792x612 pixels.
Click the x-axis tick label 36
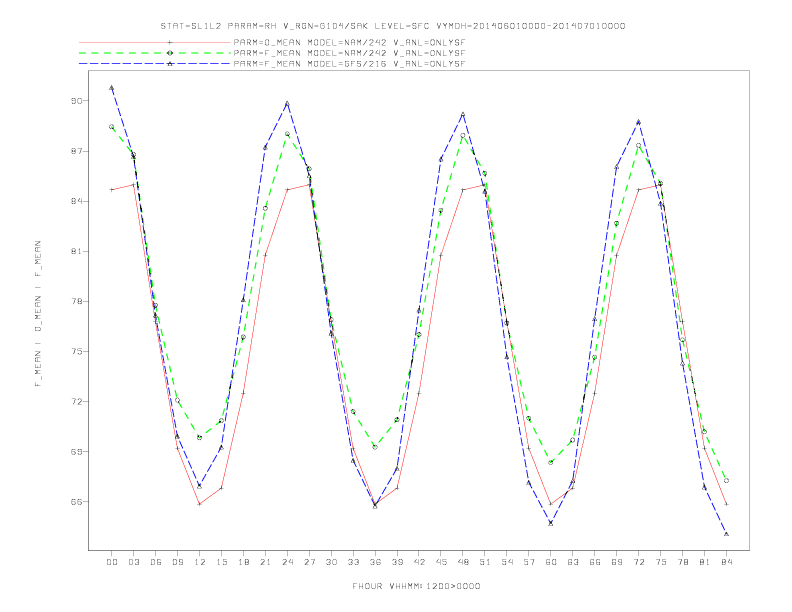(375, 562)
